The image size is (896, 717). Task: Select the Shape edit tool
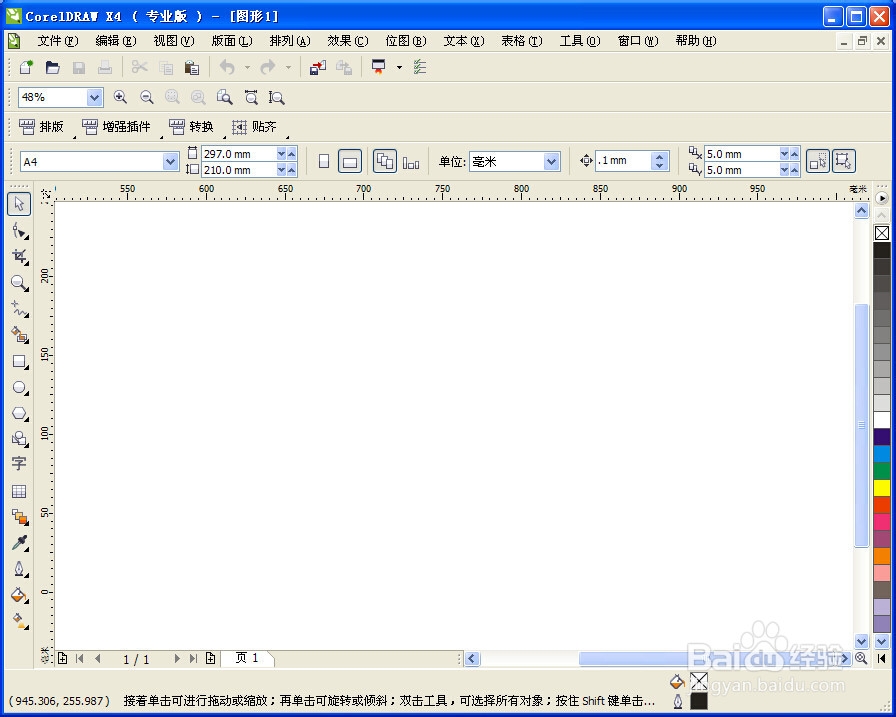[19, 230]
